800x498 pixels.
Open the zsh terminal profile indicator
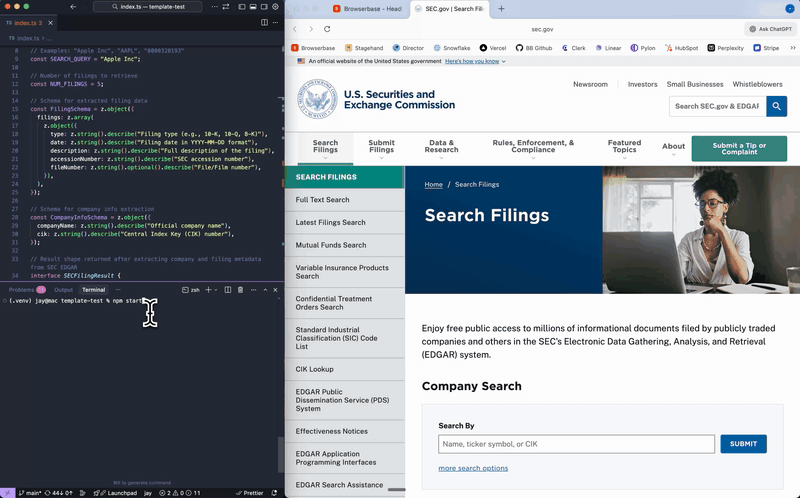pos(191,290)
